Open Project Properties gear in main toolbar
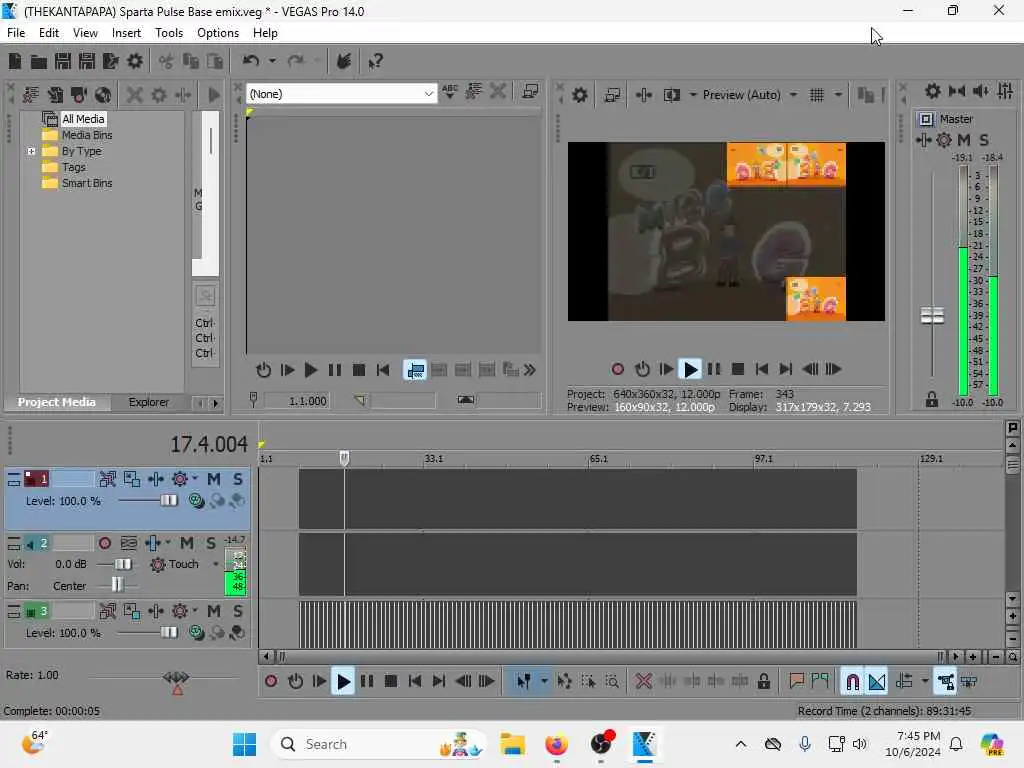The height and width of the screenshot is (768, 1024). pos(135,61)
